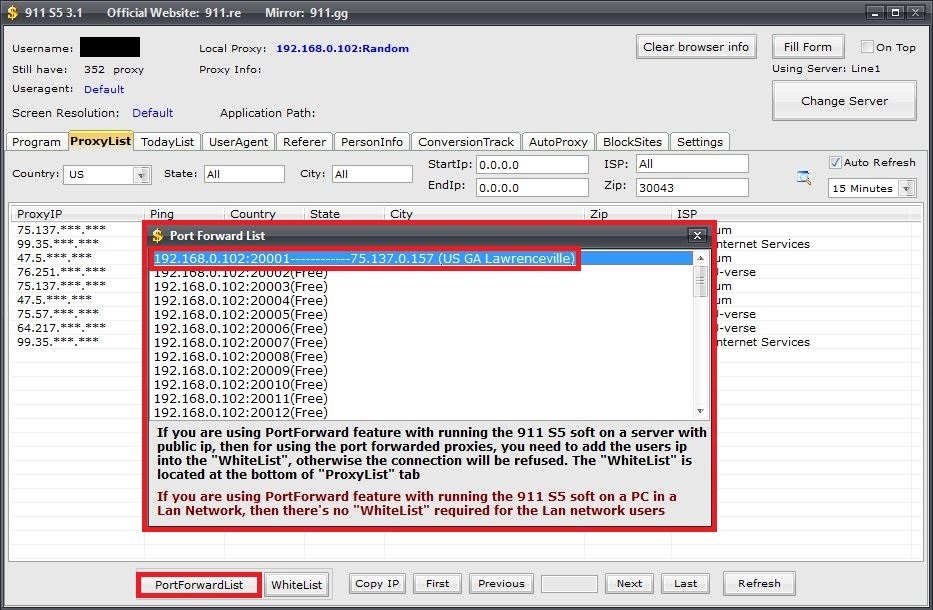Click the Port Forward List dollar icon
The width and height of the screenshot is (933, 610).
pos(157,236)
